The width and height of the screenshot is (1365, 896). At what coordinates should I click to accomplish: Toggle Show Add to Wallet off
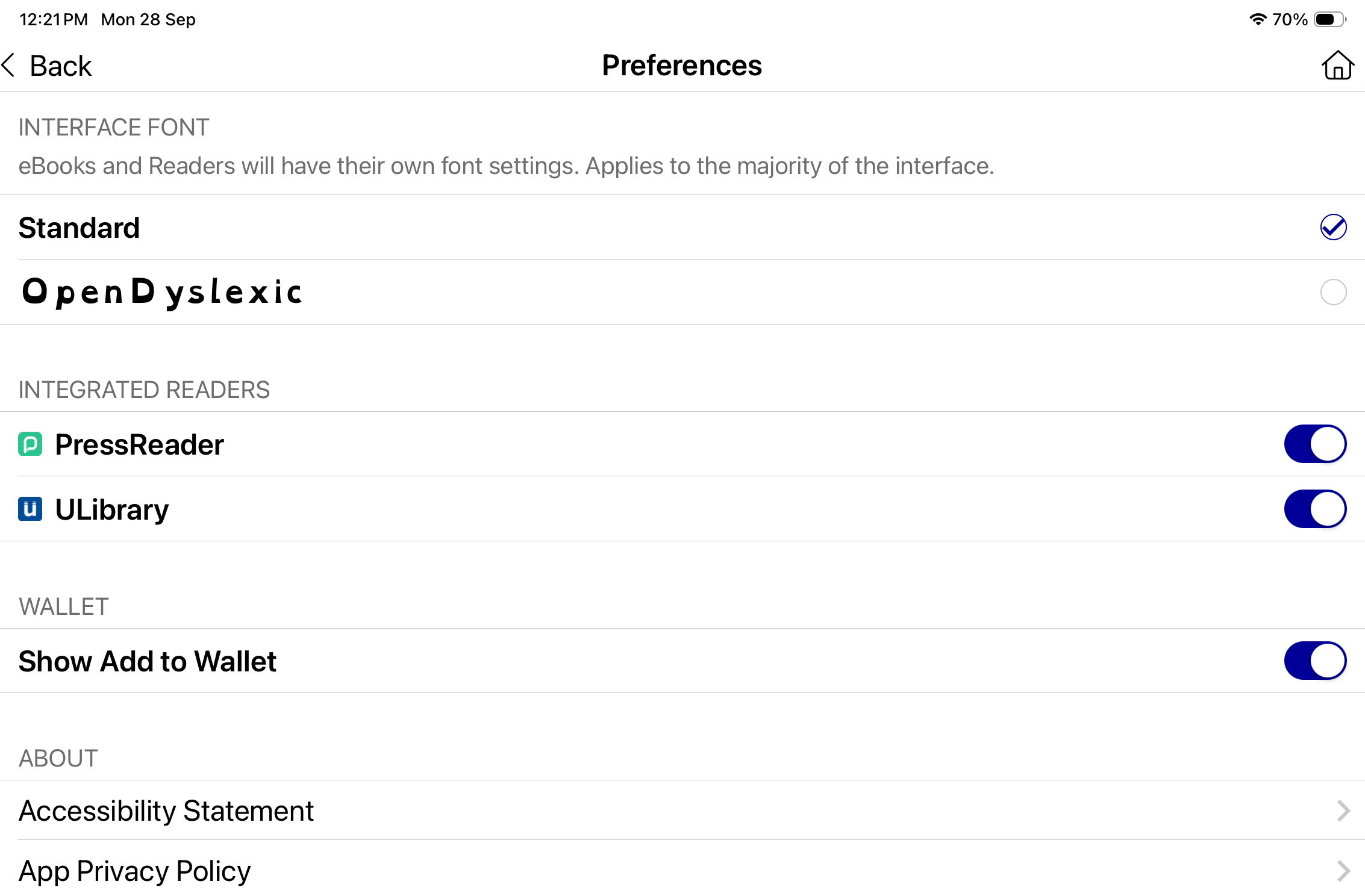[1315, 661]
